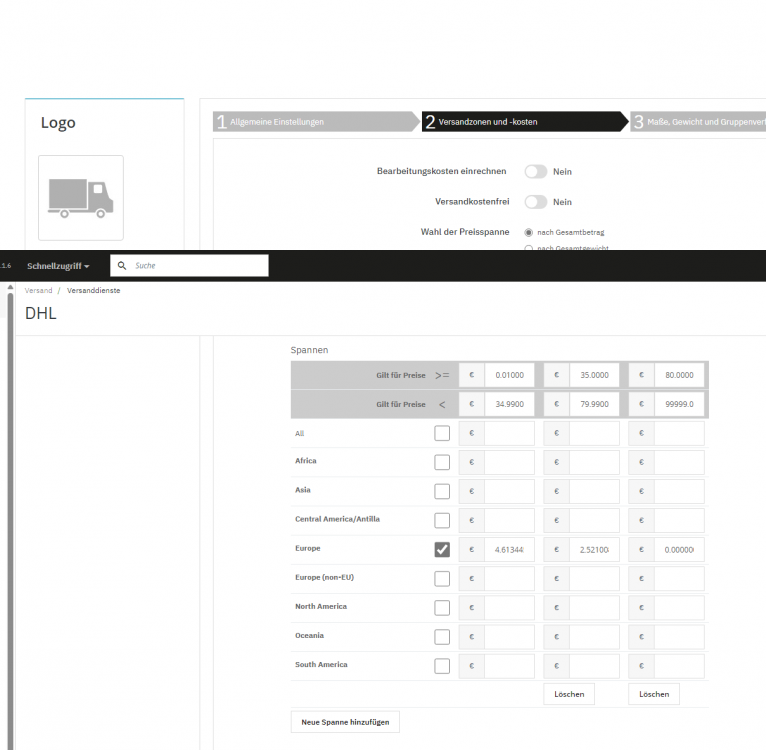Toggle Versandkostenfrei switch
This screenshot has width=766, height=750.
click(x=536, y=202)
